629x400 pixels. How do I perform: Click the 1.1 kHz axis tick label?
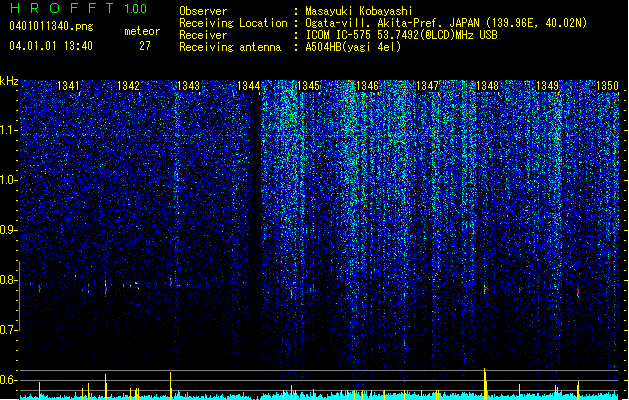tap(8, 130)
